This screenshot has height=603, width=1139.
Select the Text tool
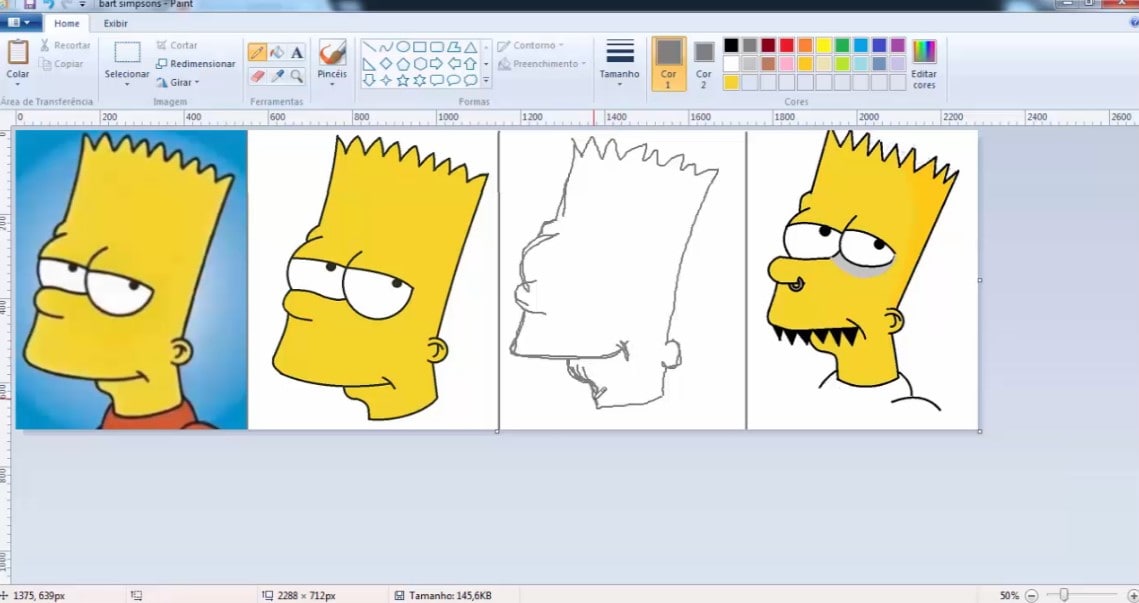(x=297, y=52)
